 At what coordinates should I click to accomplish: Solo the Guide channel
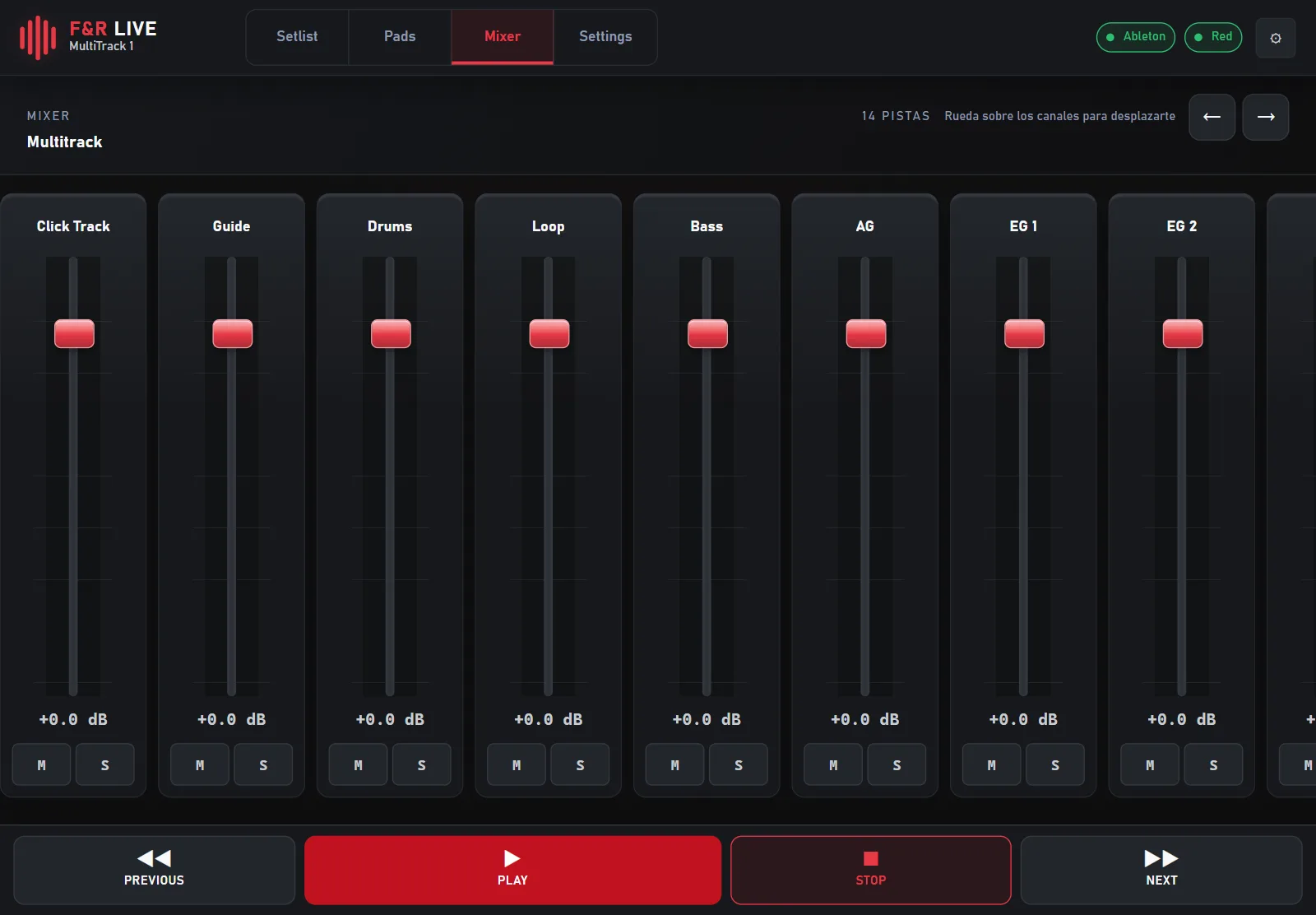point(263,764)
